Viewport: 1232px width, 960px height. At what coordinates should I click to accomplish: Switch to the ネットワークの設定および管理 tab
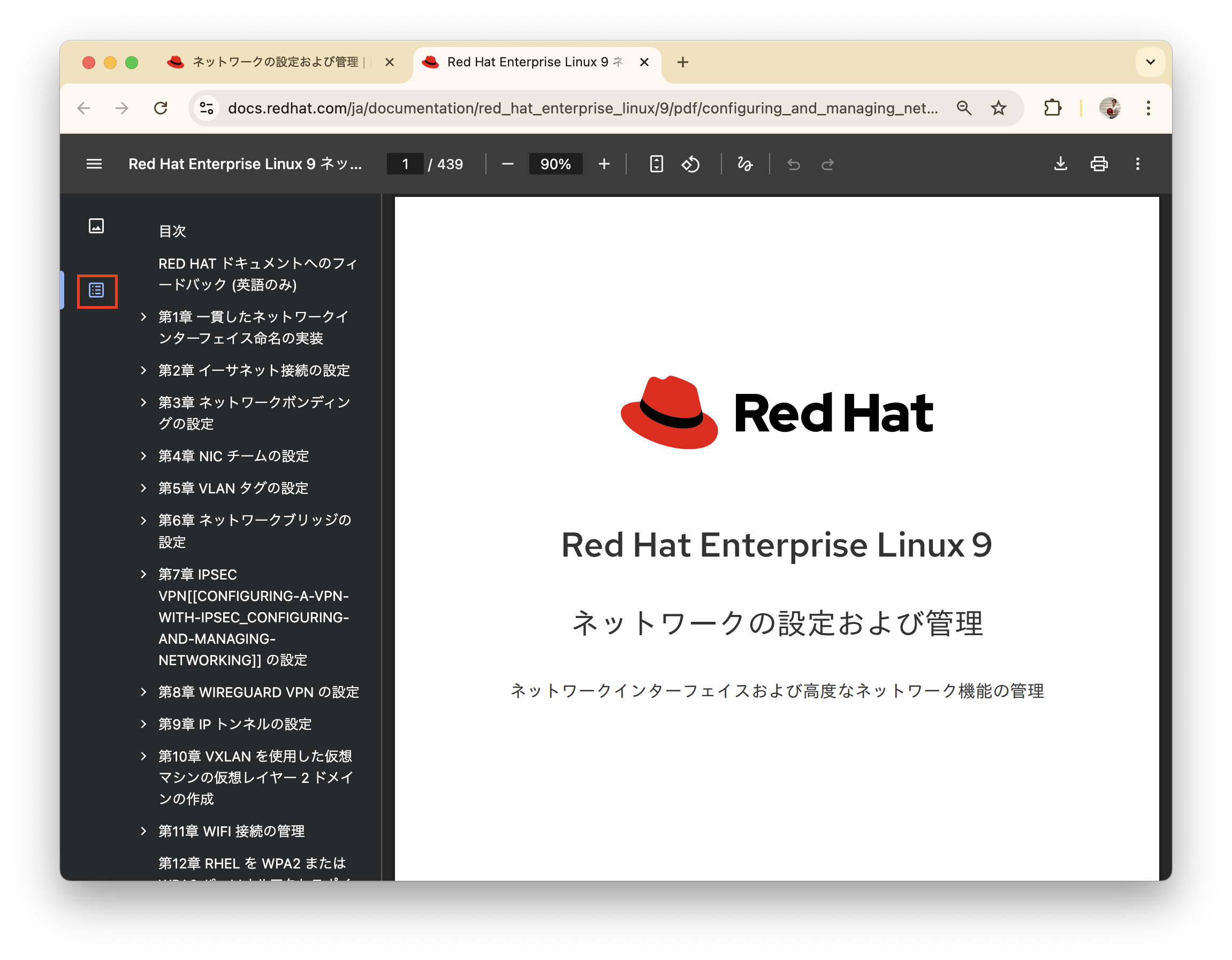pyautogui.click(x=265, y=62)
